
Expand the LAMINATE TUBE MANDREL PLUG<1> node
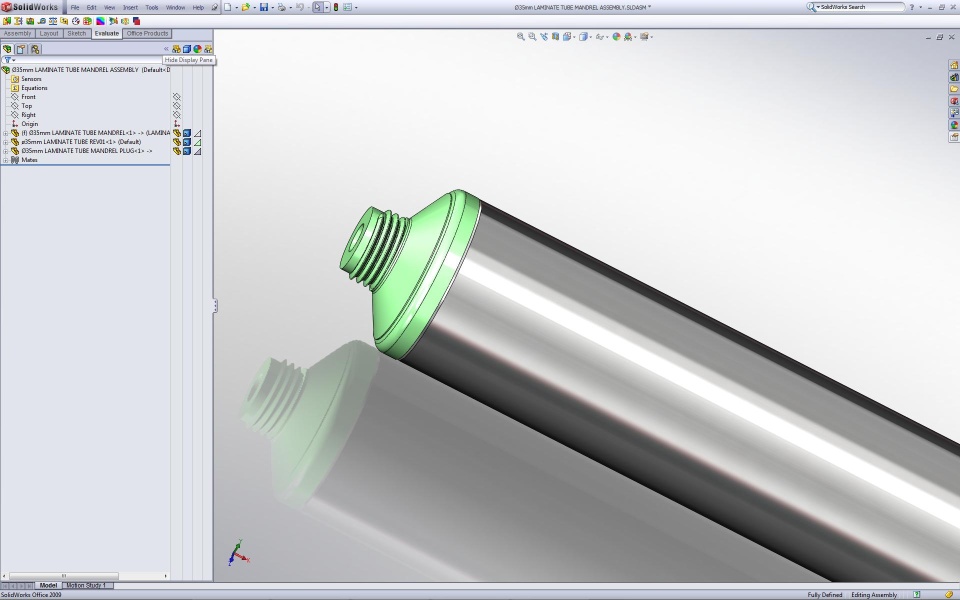(x=6, y=151)
